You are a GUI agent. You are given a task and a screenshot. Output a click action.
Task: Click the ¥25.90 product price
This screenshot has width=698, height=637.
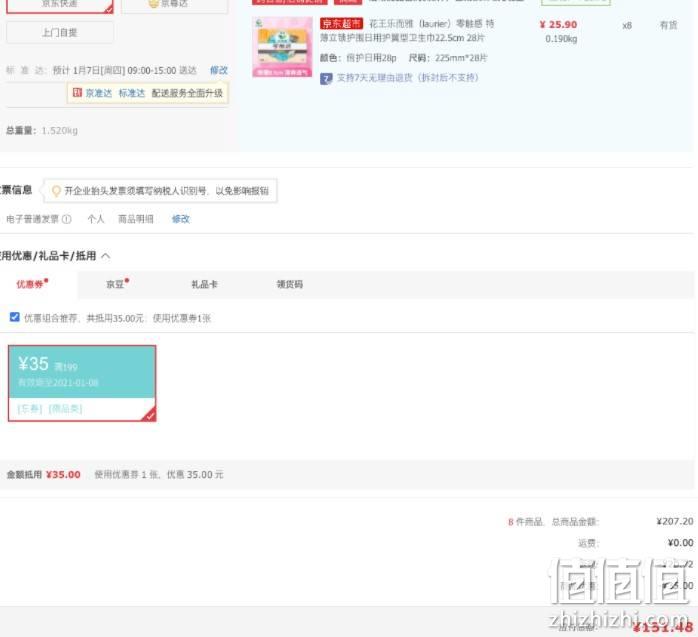pyautogui.click(x=558, y=25)
